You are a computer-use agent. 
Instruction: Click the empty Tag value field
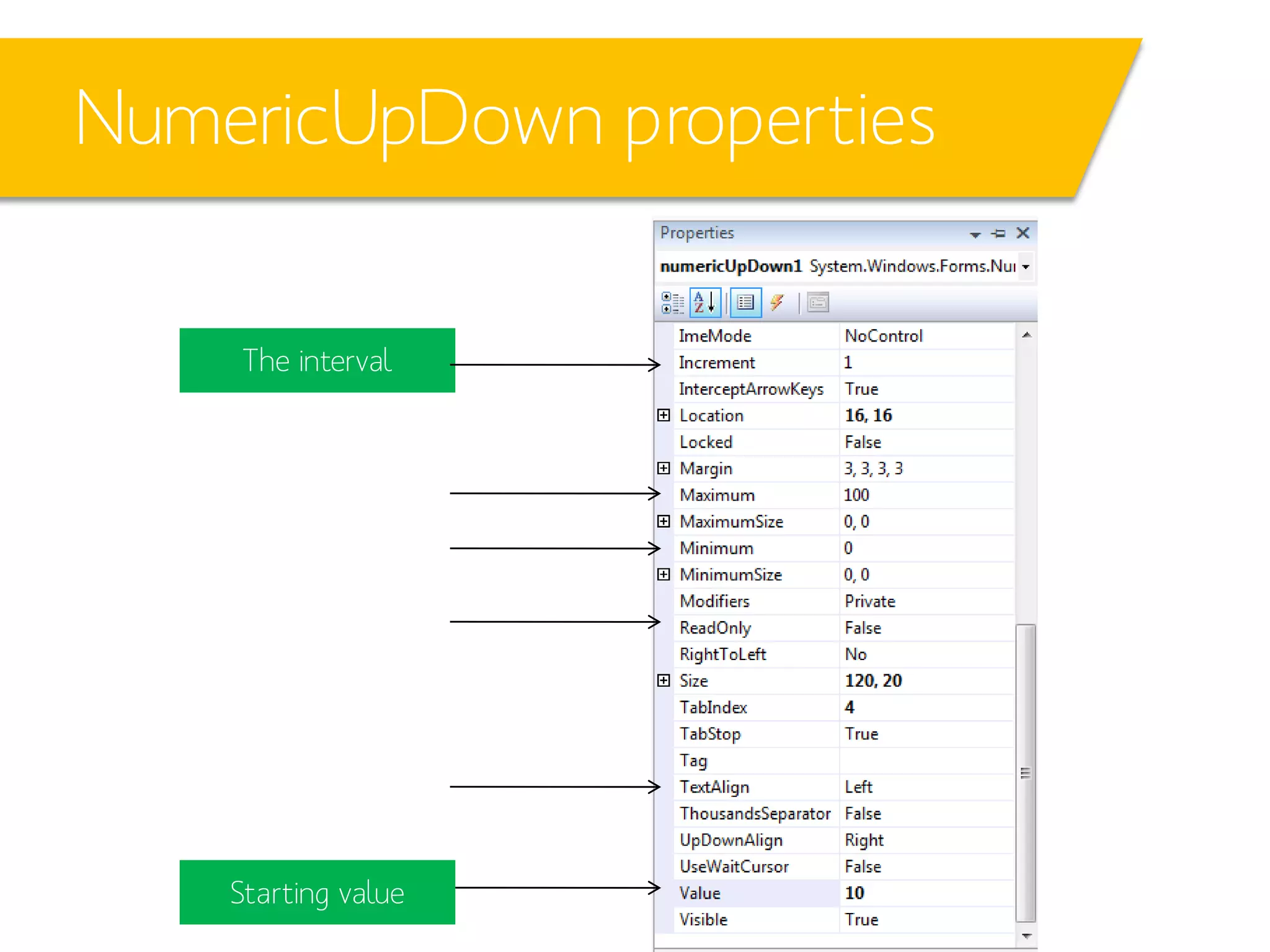coord(927,760)
